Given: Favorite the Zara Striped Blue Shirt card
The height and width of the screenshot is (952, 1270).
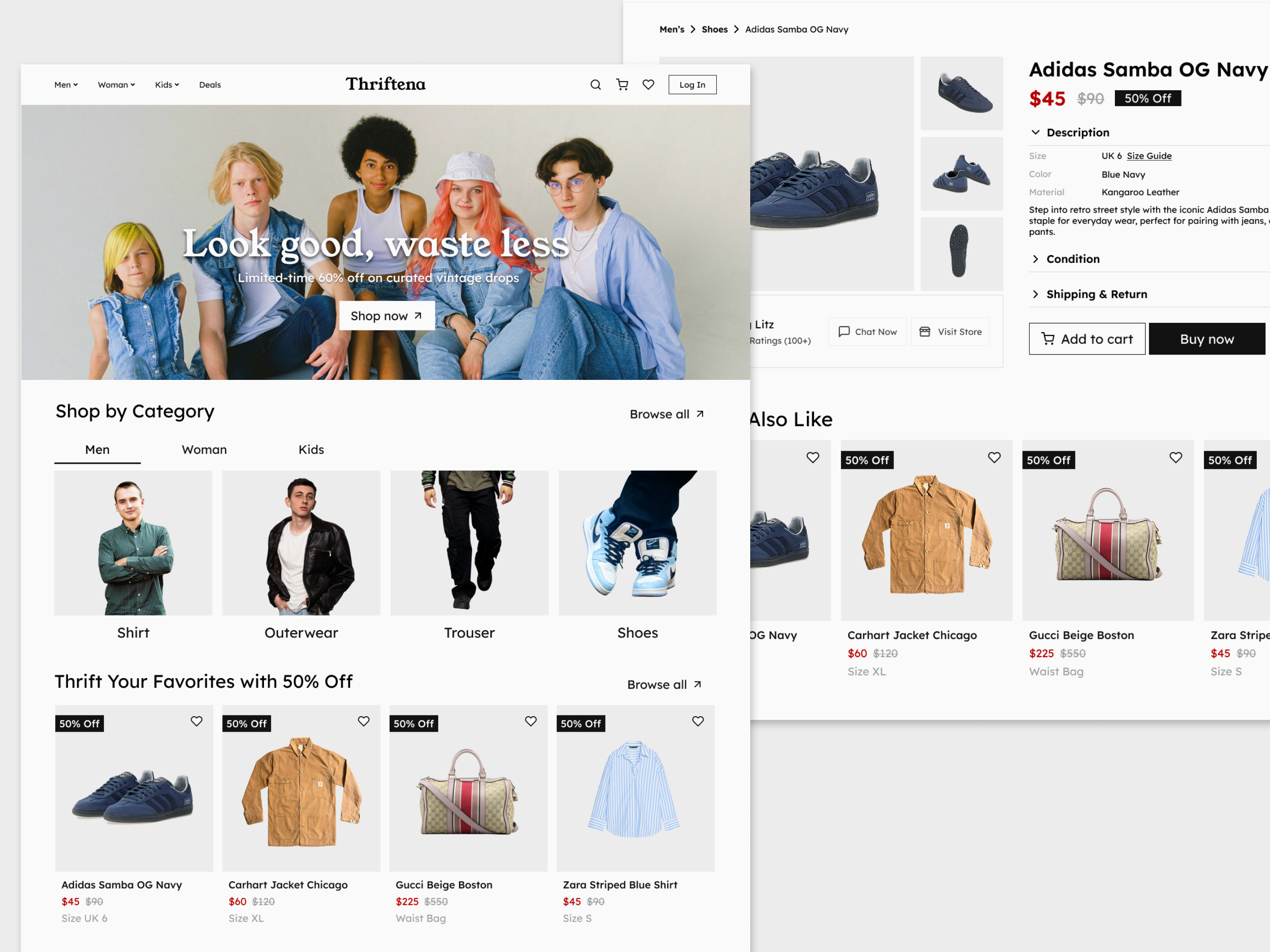Looking at the screenshot, I should click(698, 721).
